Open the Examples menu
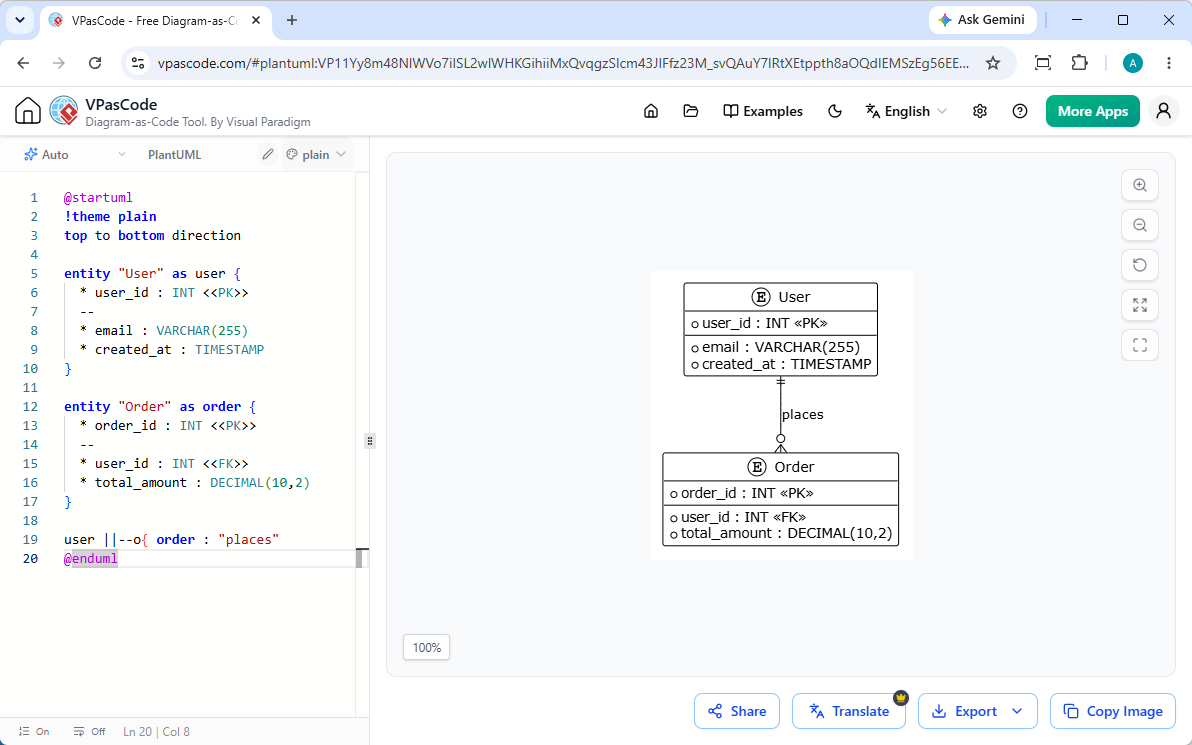This screenshot has height=745, width=1192. [762, 111]
